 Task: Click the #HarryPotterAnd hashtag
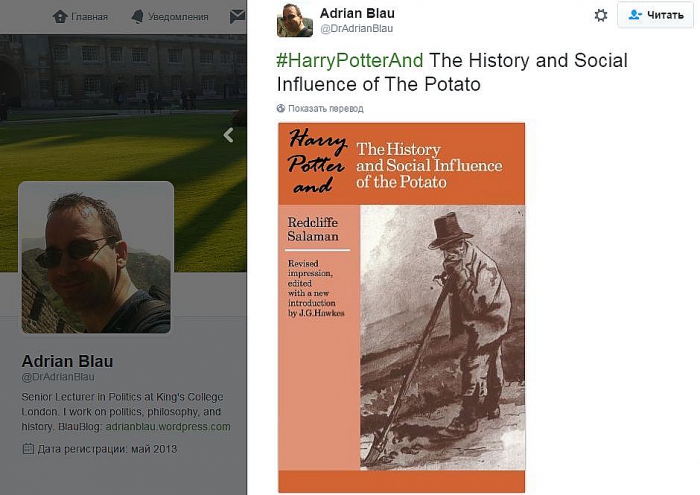(x=349, y=60)
